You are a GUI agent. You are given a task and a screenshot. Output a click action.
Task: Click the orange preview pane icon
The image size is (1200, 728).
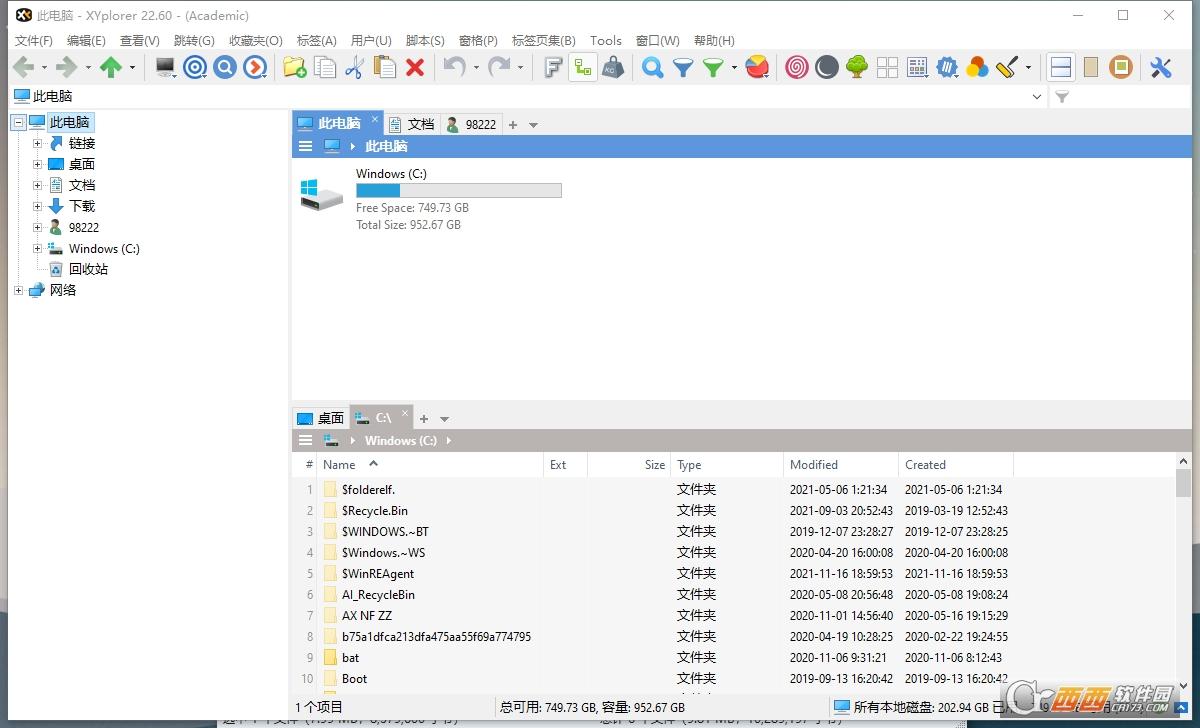tap(1121, 67)
